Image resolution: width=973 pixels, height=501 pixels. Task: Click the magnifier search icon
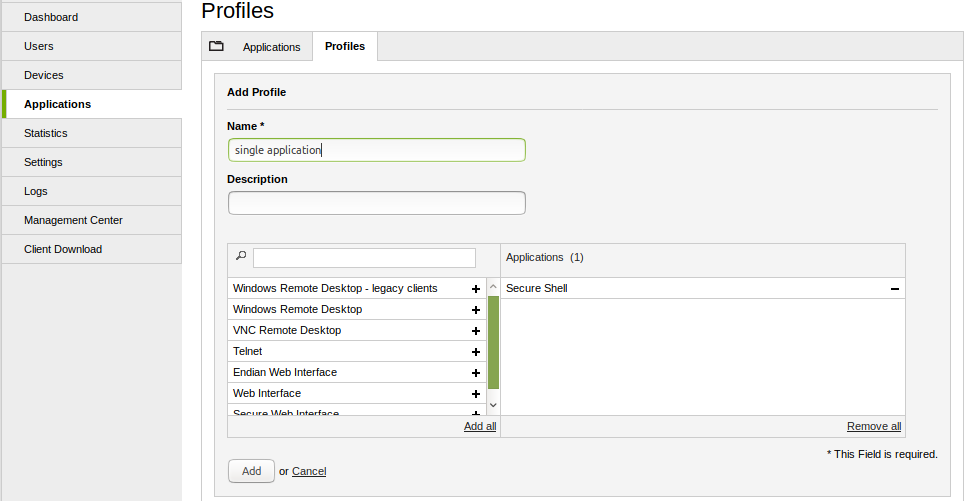click(x=240, y=257)
